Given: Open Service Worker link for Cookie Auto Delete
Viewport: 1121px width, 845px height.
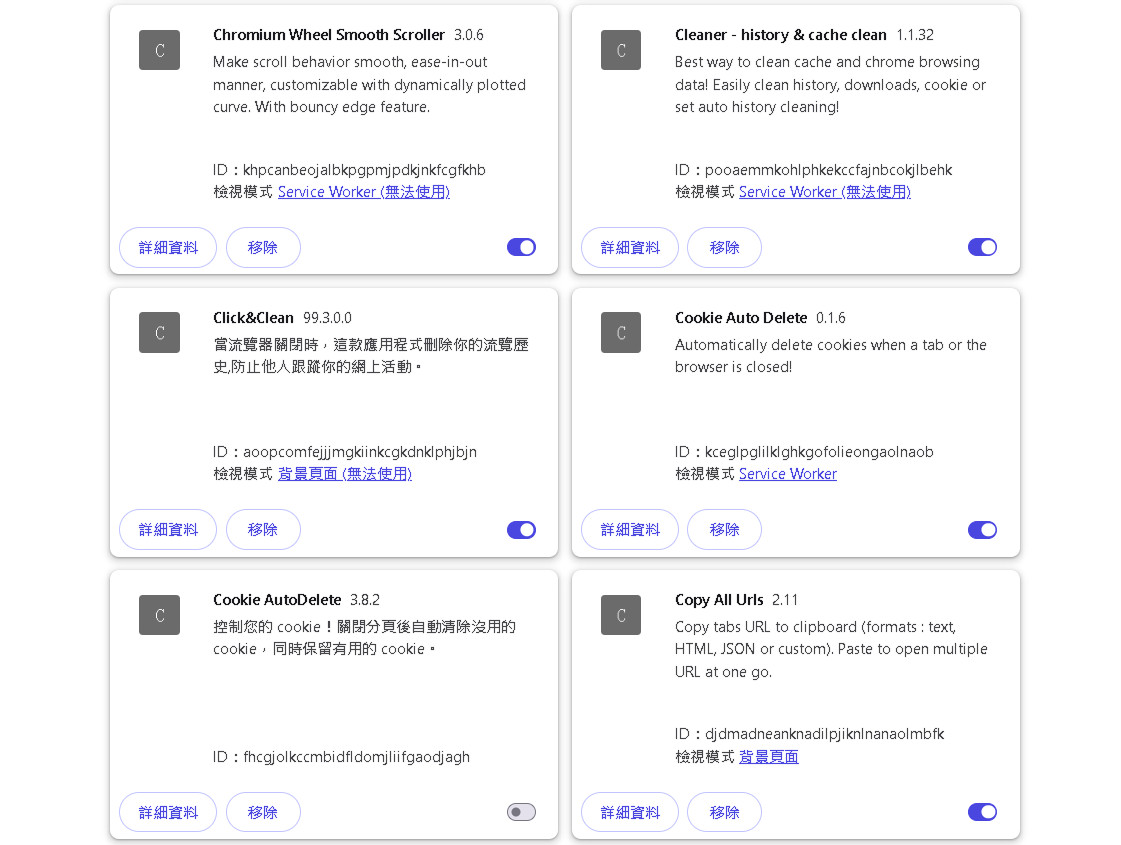Looking at the screenshot, I should 787,474.
